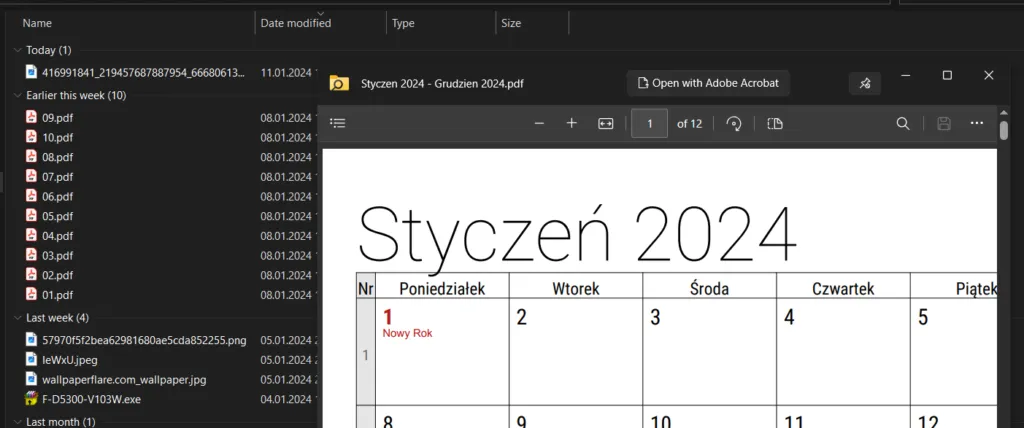Zoom out with the minus icon
1024x428 pixels.
point(539,123)
